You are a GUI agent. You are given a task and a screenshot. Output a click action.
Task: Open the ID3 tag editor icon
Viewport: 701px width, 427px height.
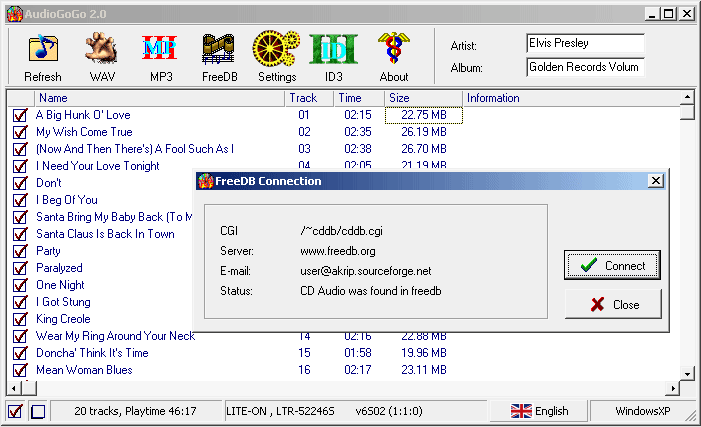pyautogui.click(x=334, y=48)
